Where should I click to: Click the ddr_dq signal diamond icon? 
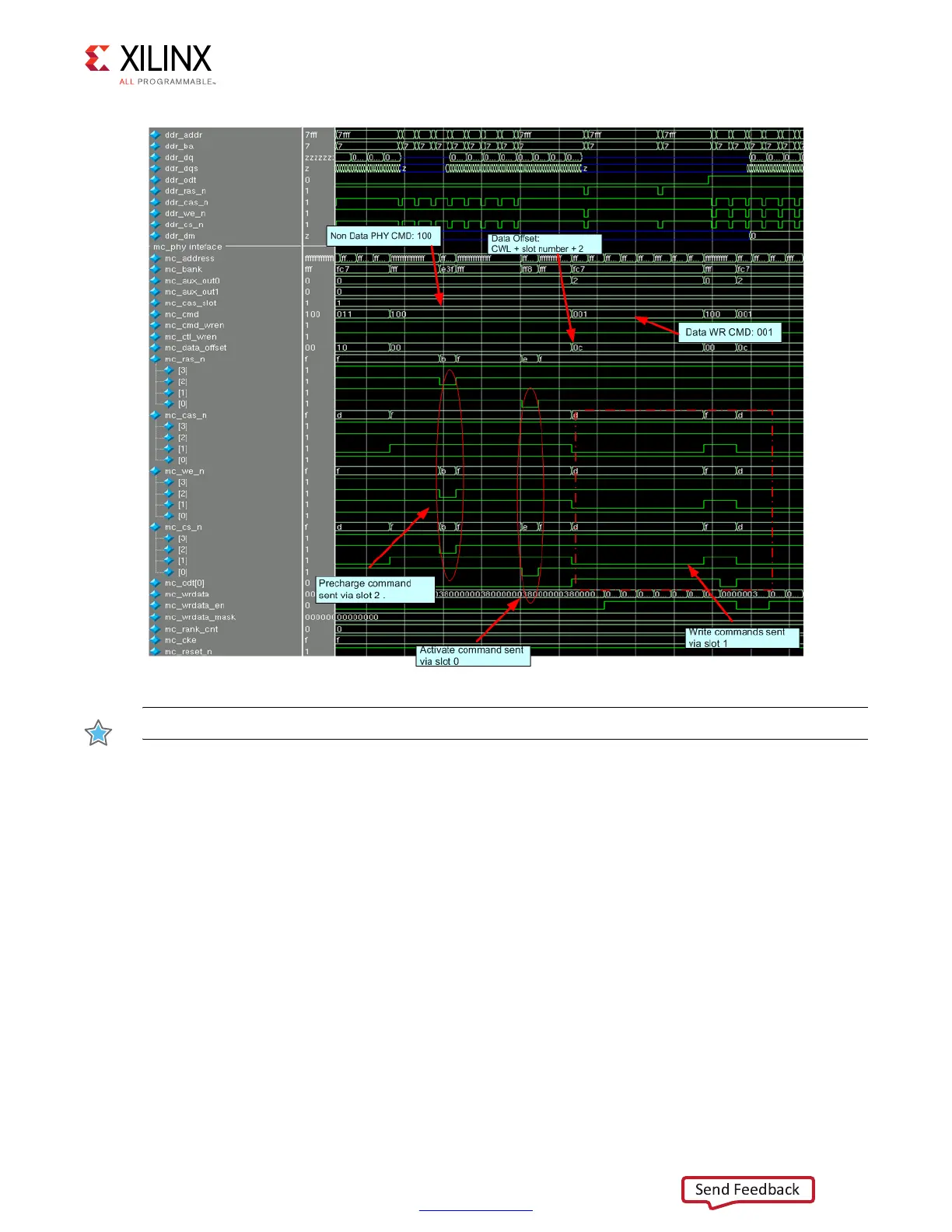pyautogui.click(x=156, y=157)
